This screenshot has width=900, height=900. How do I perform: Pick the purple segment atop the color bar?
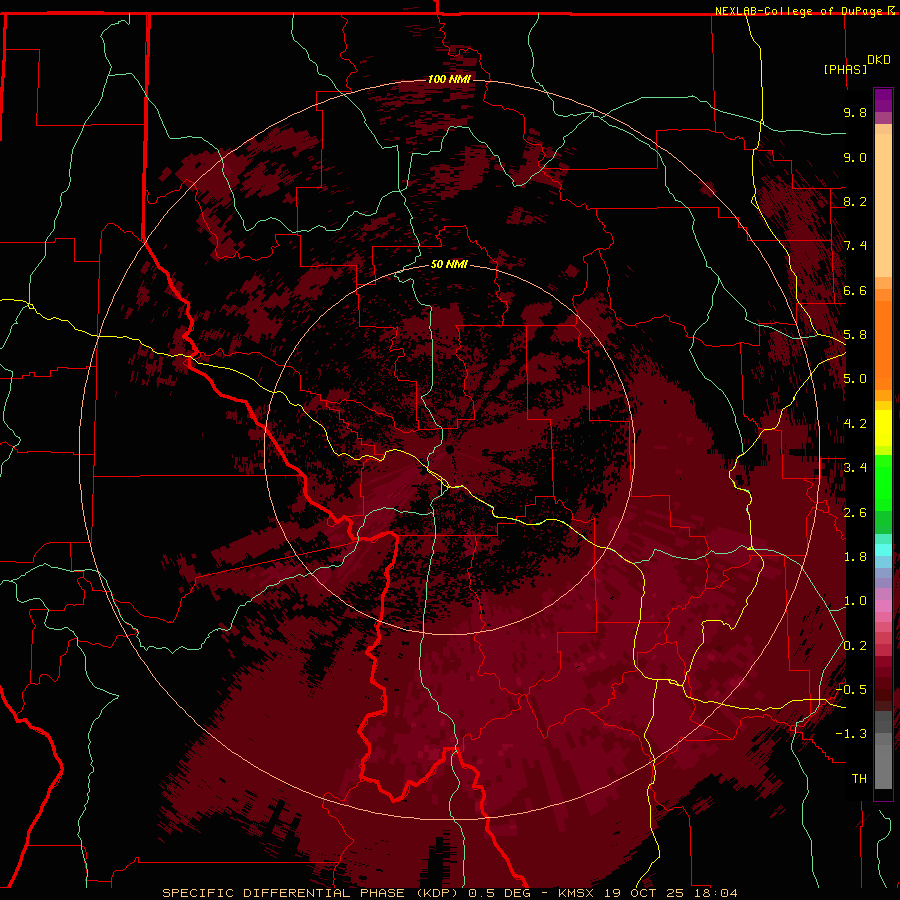[883, 100]
